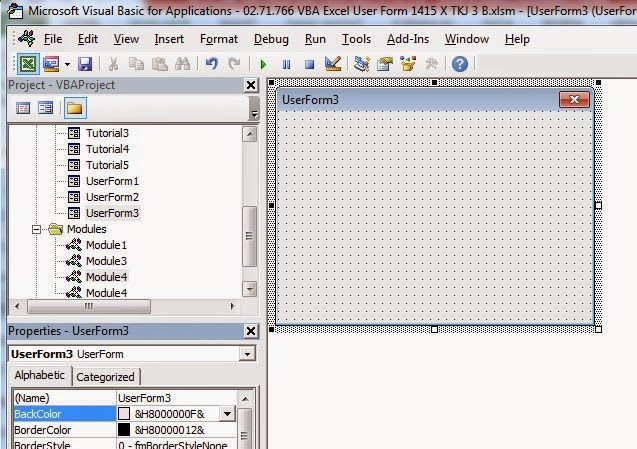Click the blue Help question mark icon

pos(460,64)
